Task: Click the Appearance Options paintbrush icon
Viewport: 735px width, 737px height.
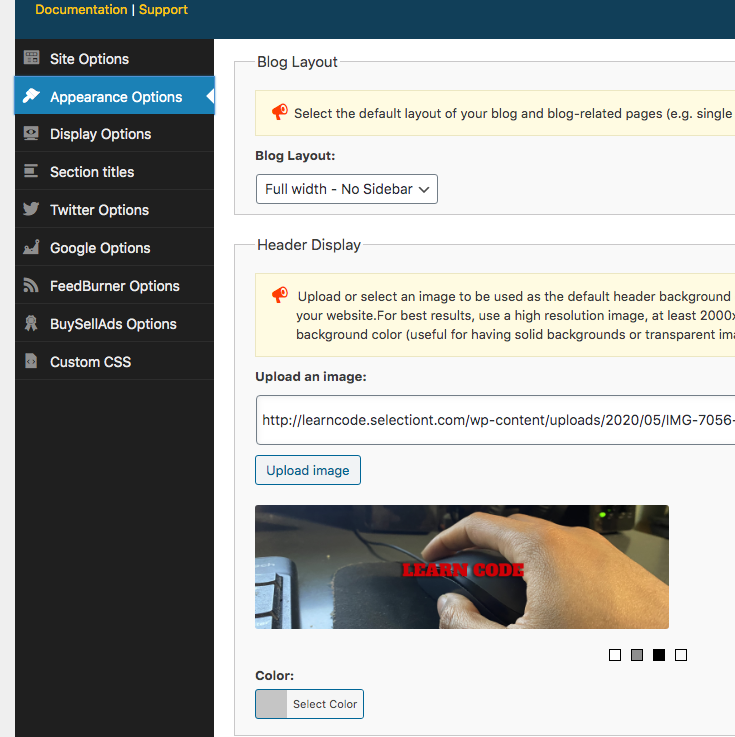Action: tap(31, 95)
